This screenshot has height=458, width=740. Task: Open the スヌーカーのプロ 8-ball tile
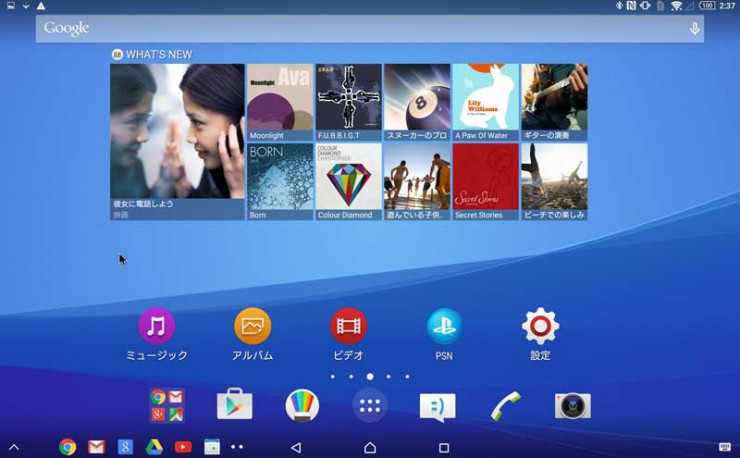417,102
